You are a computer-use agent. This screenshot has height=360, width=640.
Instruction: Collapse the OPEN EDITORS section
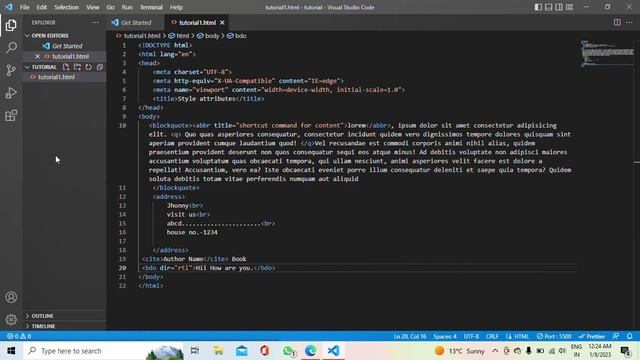point(64,36)
